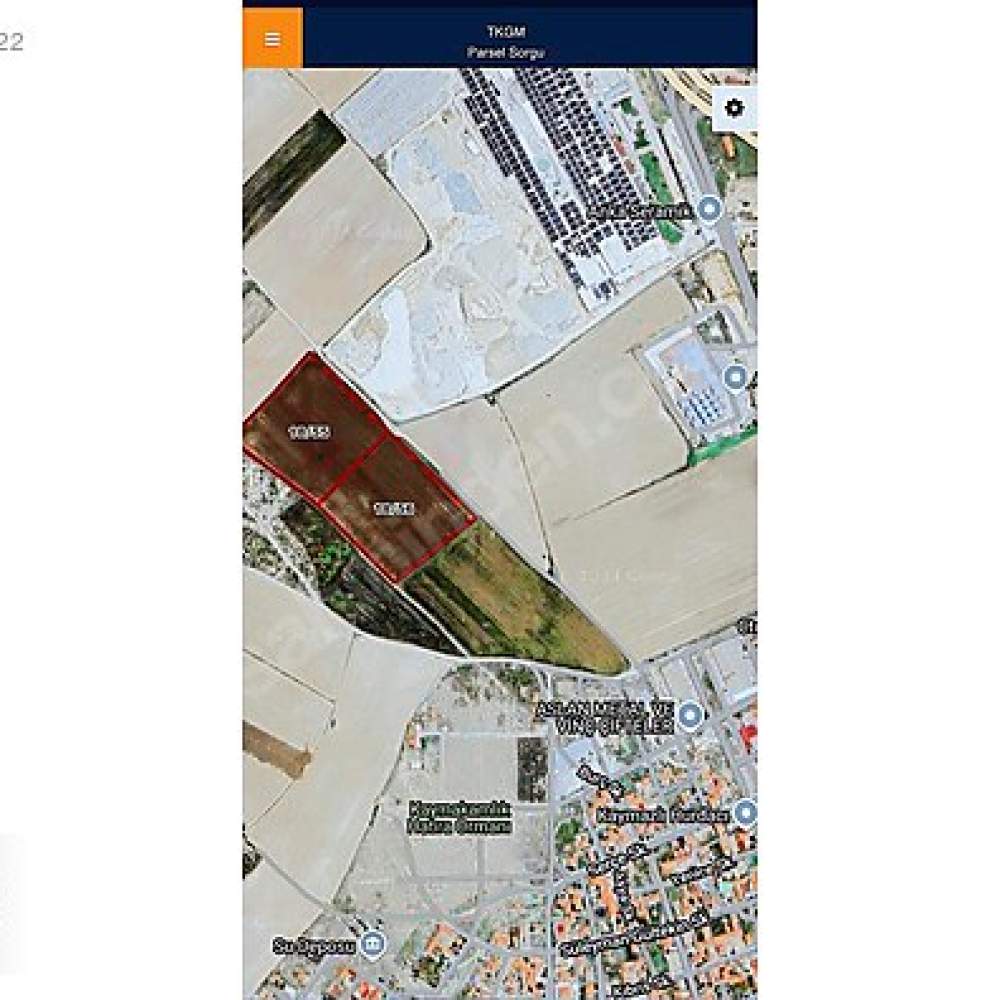
Task: Tap the marker pin beside the solar farm label
Action: point(709,209)
